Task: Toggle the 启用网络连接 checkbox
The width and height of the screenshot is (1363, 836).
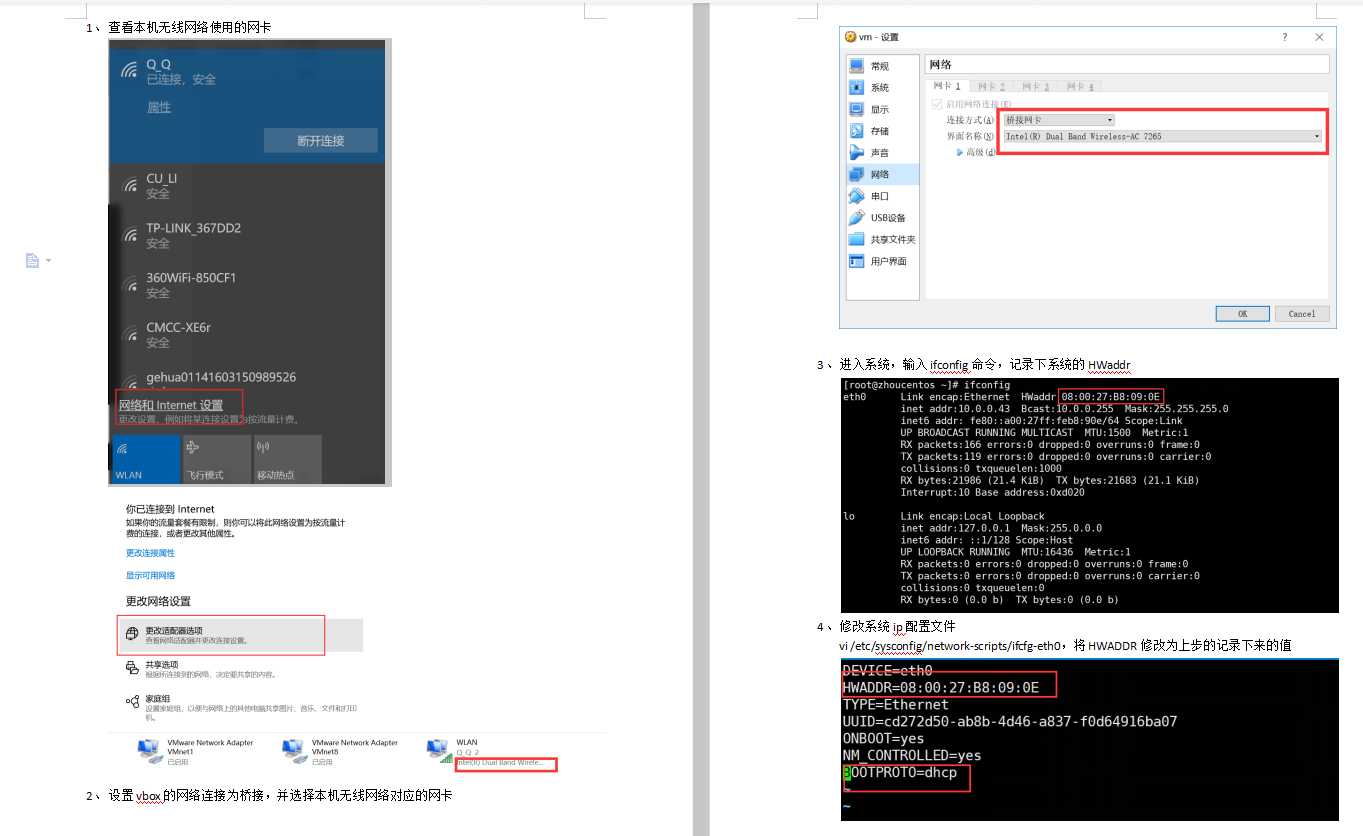Action: (x=937, y=103)
